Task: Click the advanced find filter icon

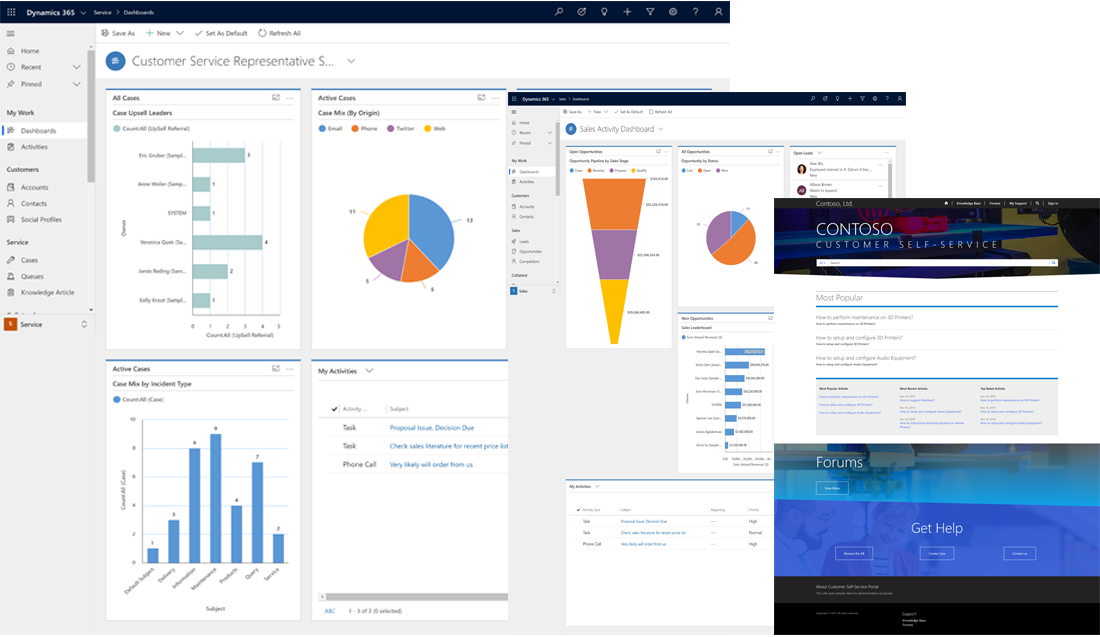Action: click(650, 12)
